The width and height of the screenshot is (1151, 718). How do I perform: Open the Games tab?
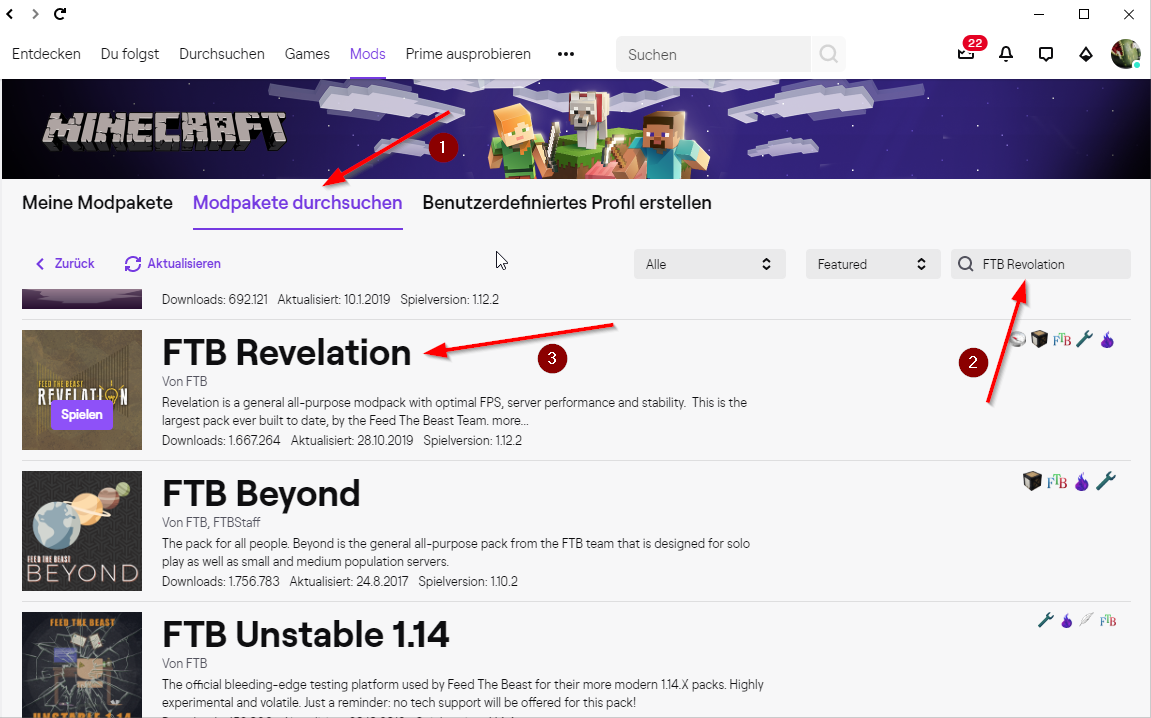[307, 54]
